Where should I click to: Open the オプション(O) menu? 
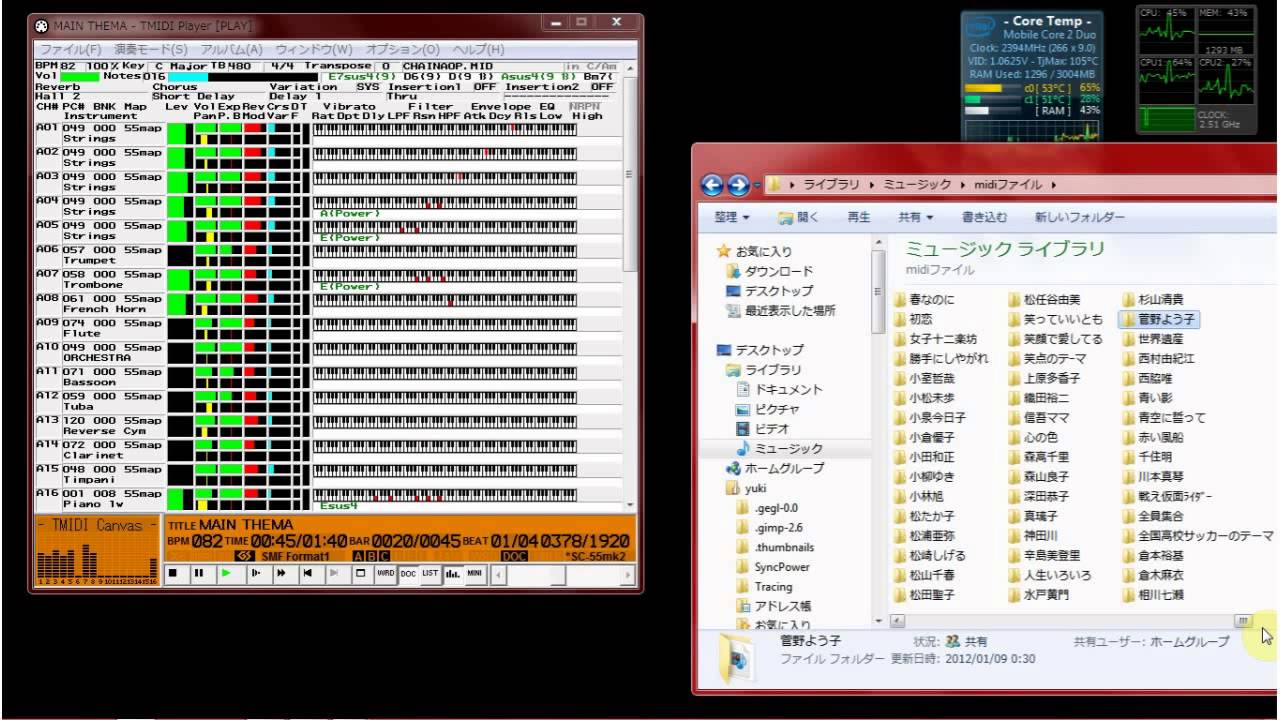402,49
